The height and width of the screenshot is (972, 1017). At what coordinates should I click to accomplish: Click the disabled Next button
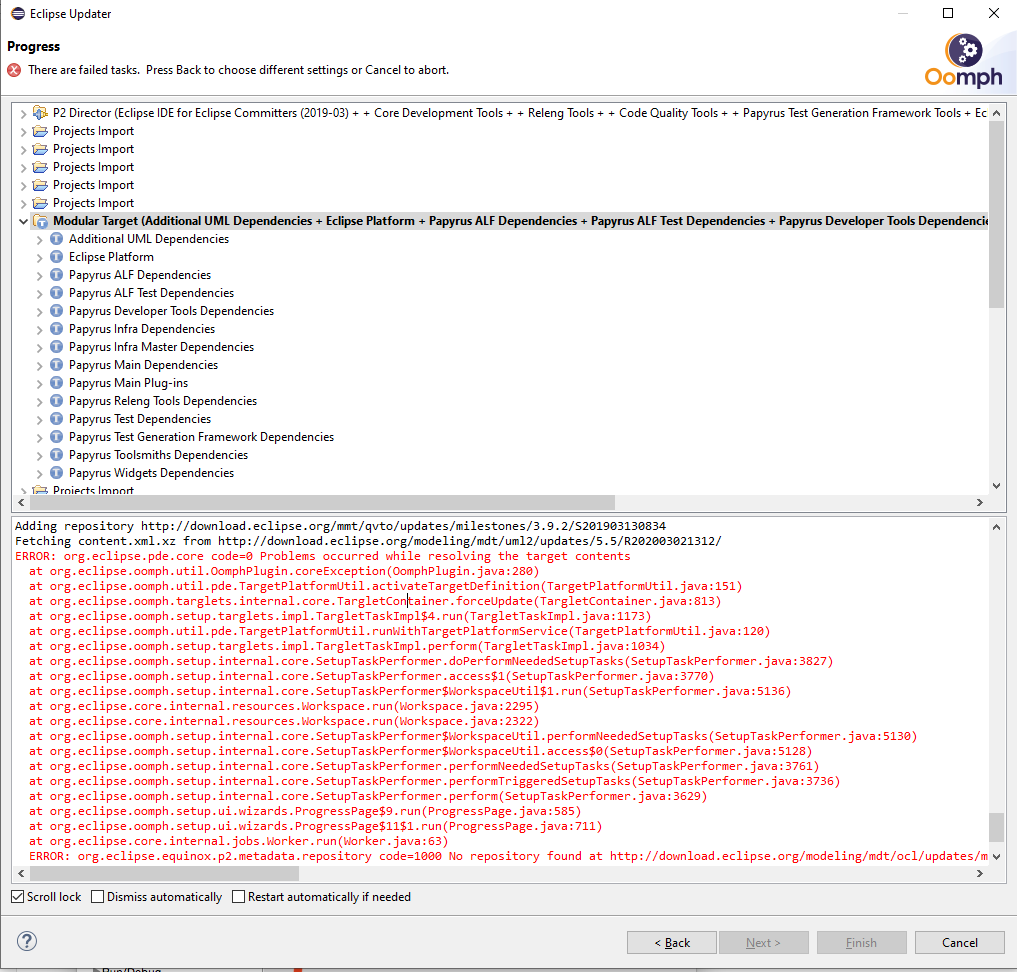pos(763,943)
